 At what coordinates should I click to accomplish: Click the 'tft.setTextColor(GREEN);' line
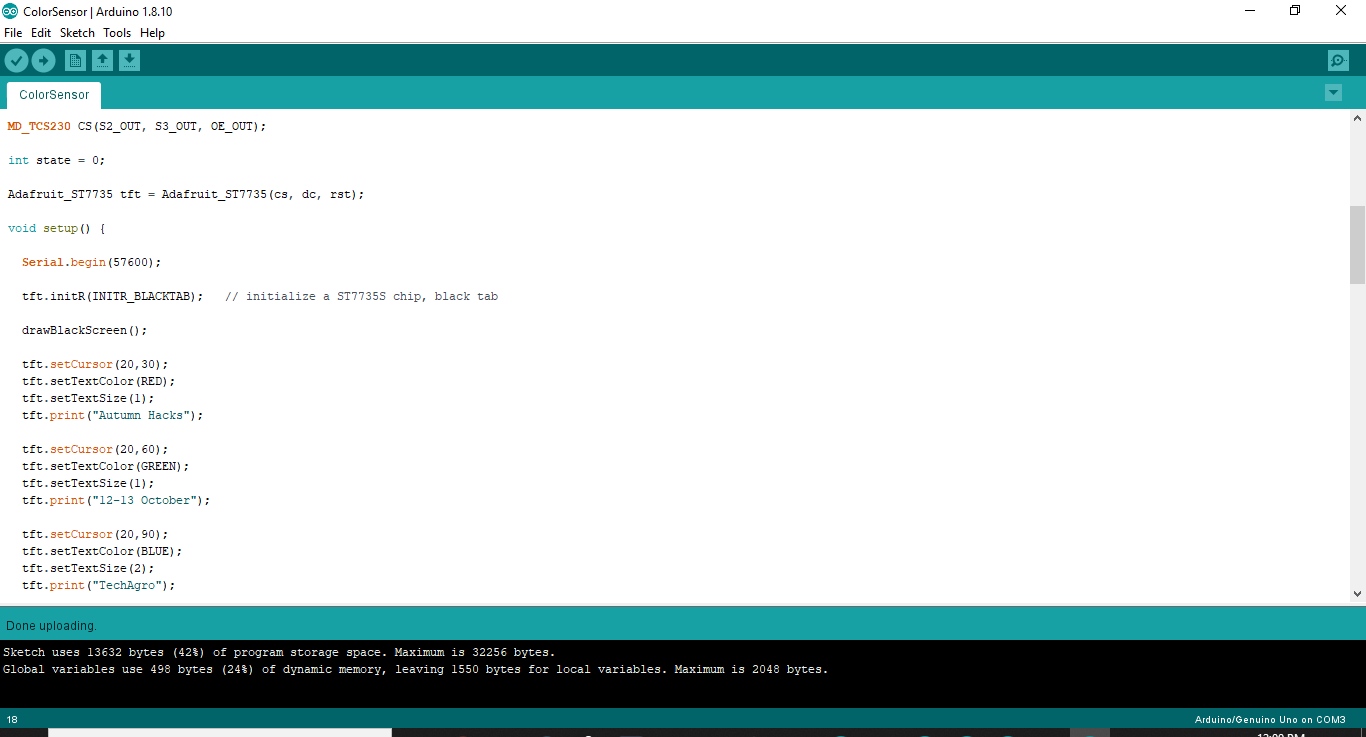[x=105, y=466]
